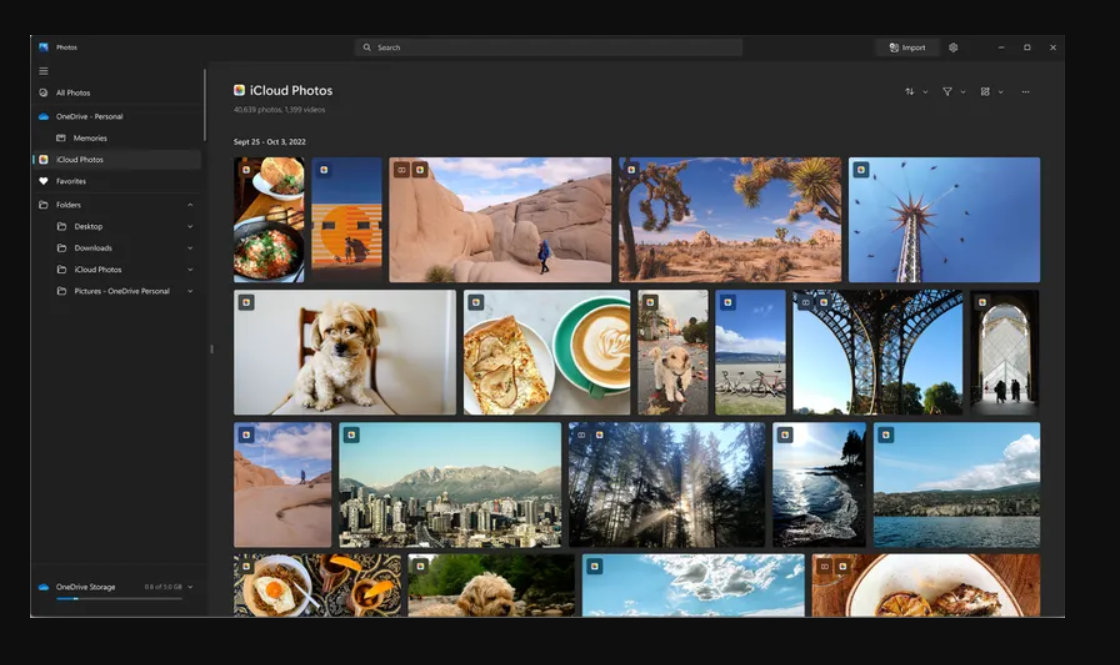Collapse the Folders section chevron

(190, 205)
